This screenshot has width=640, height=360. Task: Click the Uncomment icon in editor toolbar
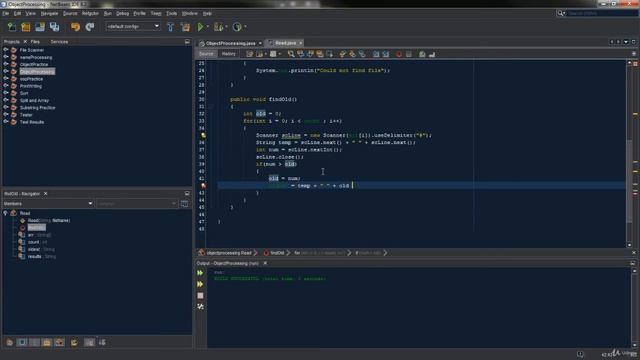click(x=432, y=54)
